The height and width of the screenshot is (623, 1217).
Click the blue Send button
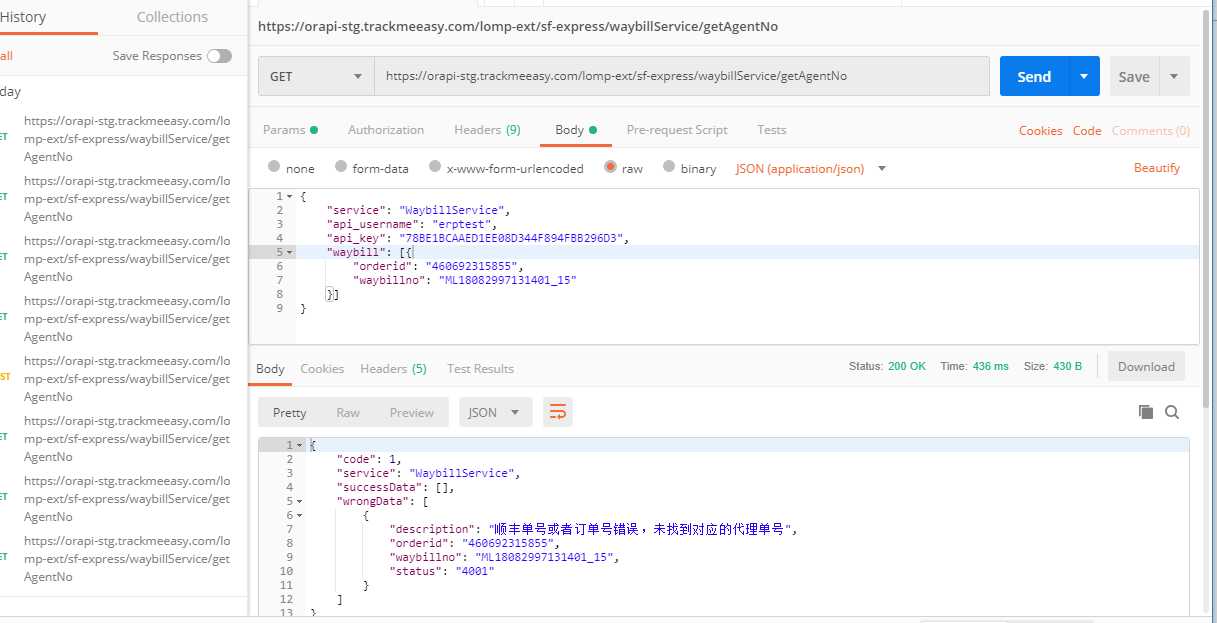[1034, 76]
